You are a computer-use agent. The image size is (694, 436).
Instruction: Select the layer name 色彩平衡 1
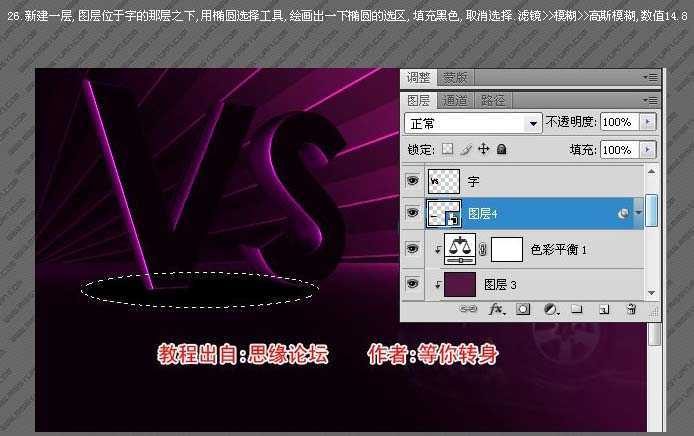[559, 250]
